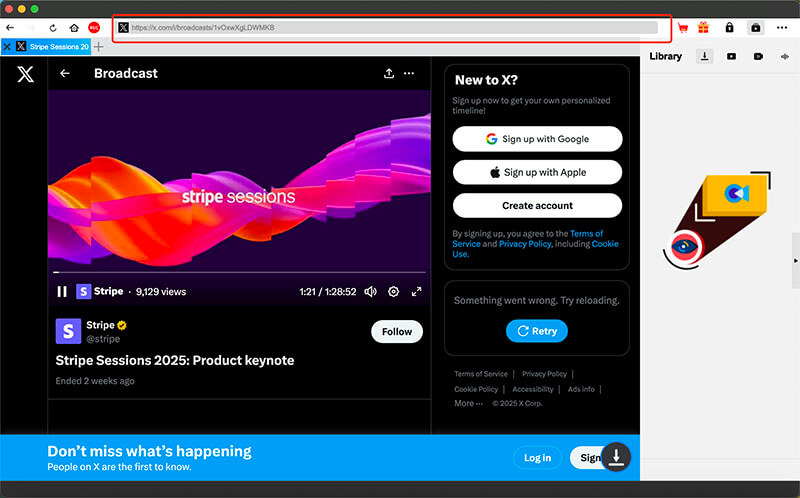
Task: Click the toolbar icon right of the padlock
Action: [x=756, y=28]
